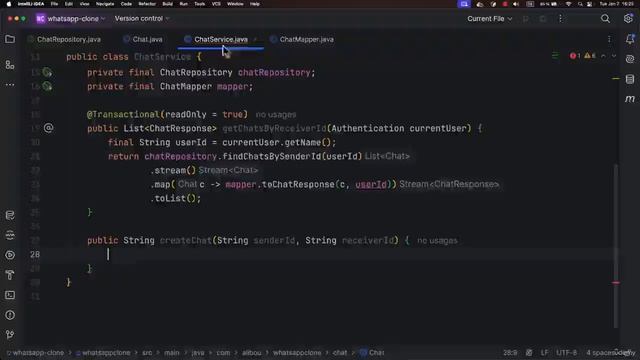Viewport: 640px width, 360px height.
Task: Open the Build hammer tool window
Action: coord(10,275)
